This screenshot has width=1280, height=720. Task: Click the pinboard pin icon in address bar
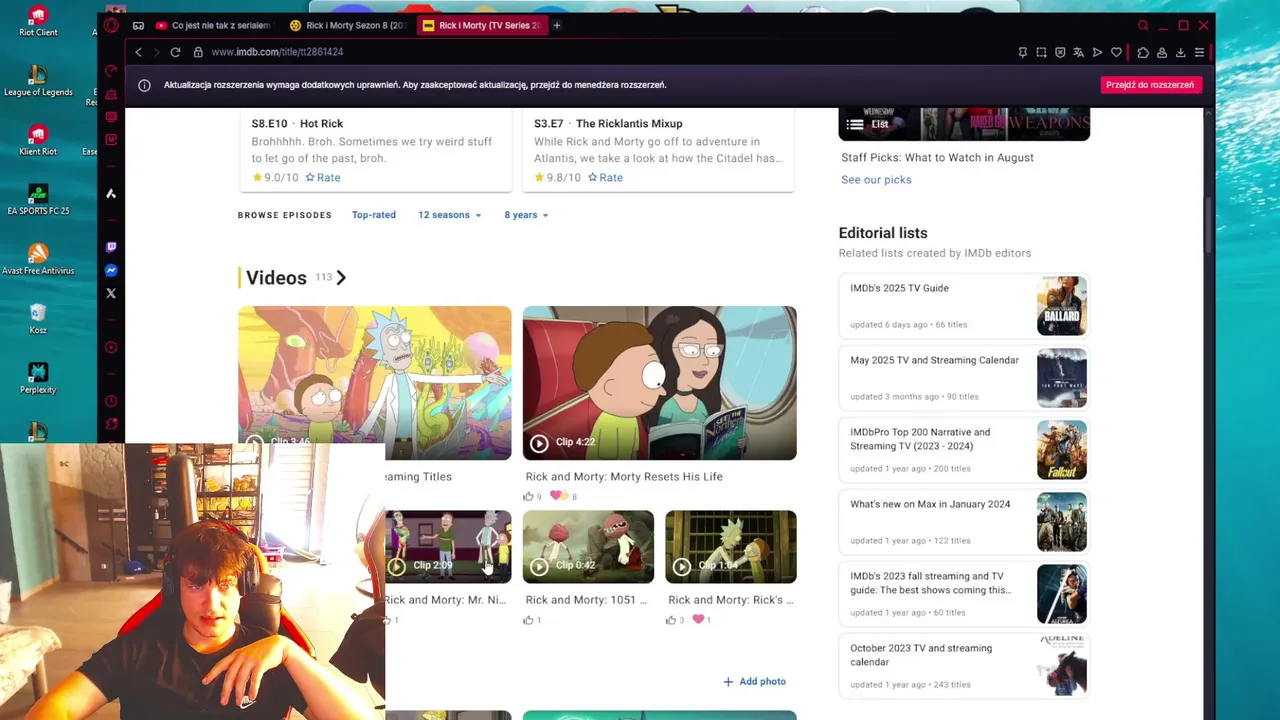(x=1022, y=52)
